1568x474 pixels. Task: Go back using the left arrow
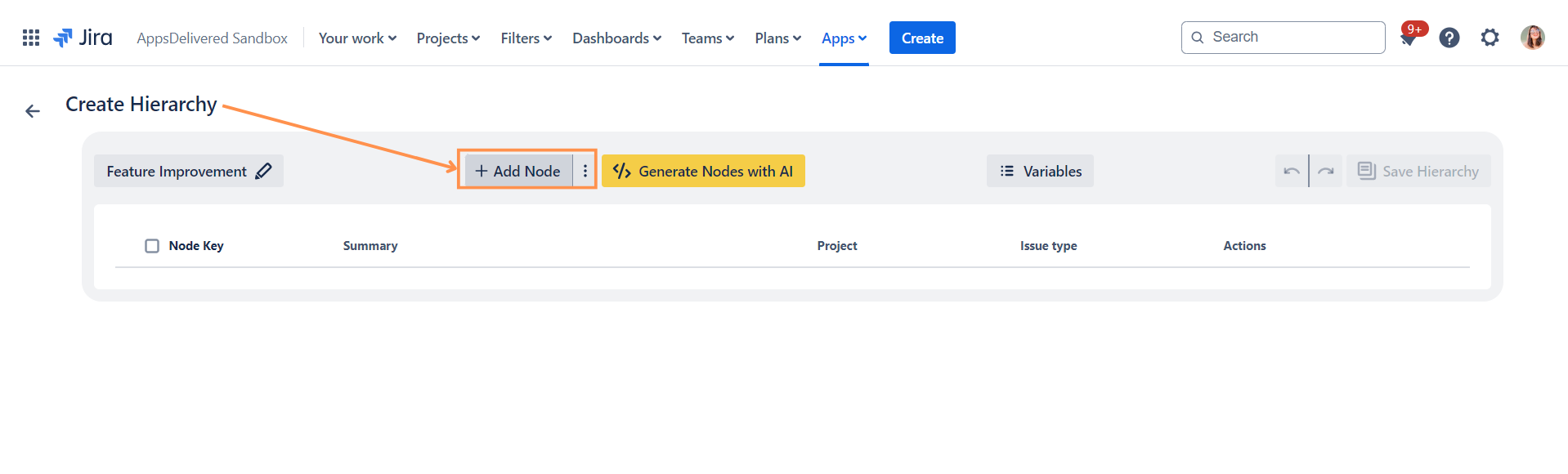tap(33, 111)
